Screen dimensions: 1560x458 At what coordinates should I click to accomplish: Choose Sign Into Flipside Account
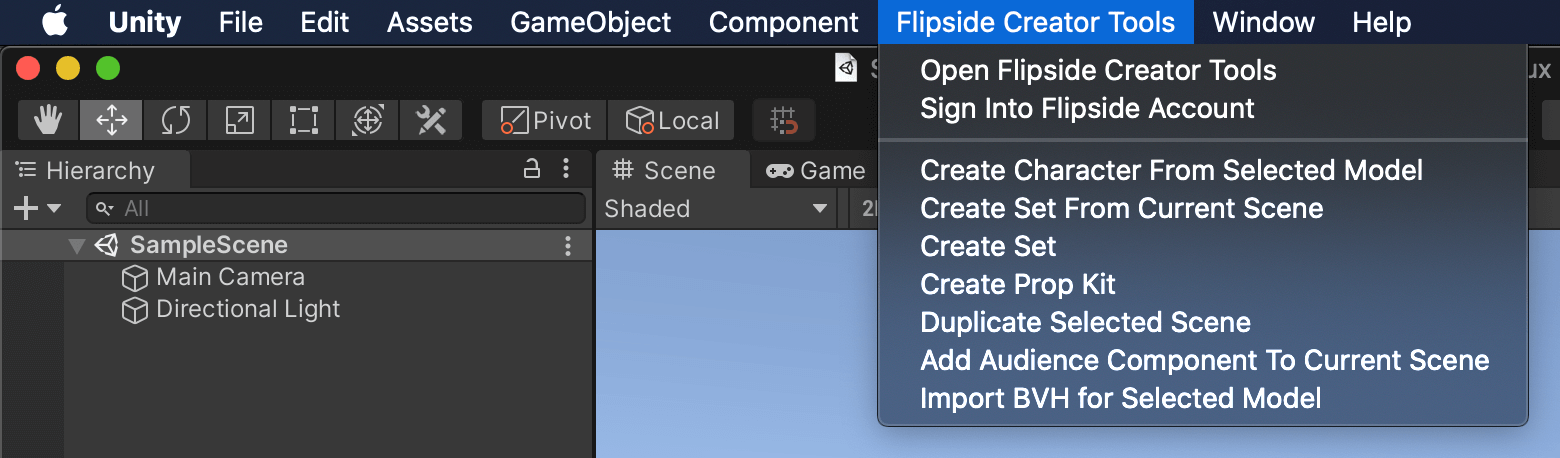click(x=1087, y=108)
